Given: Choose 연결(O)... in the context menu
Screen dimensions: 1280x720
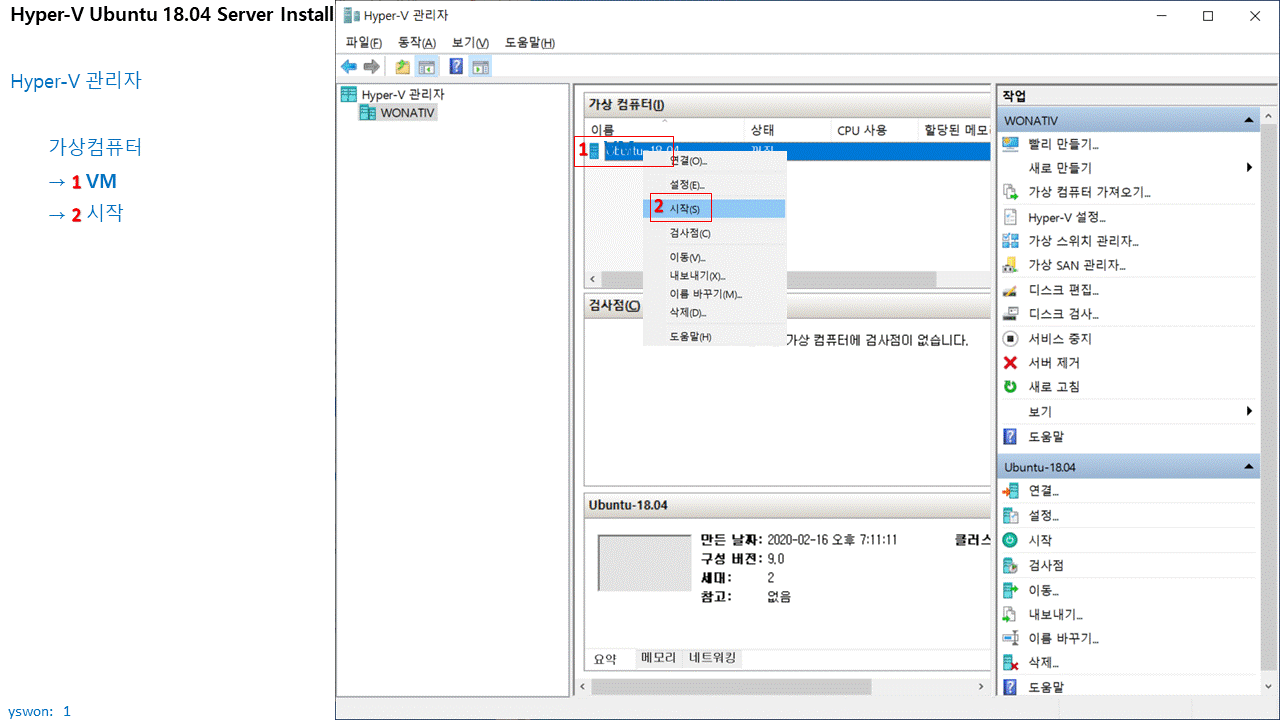Looking at the screenshot, I should pyautogui.click(x=714, y=161).
